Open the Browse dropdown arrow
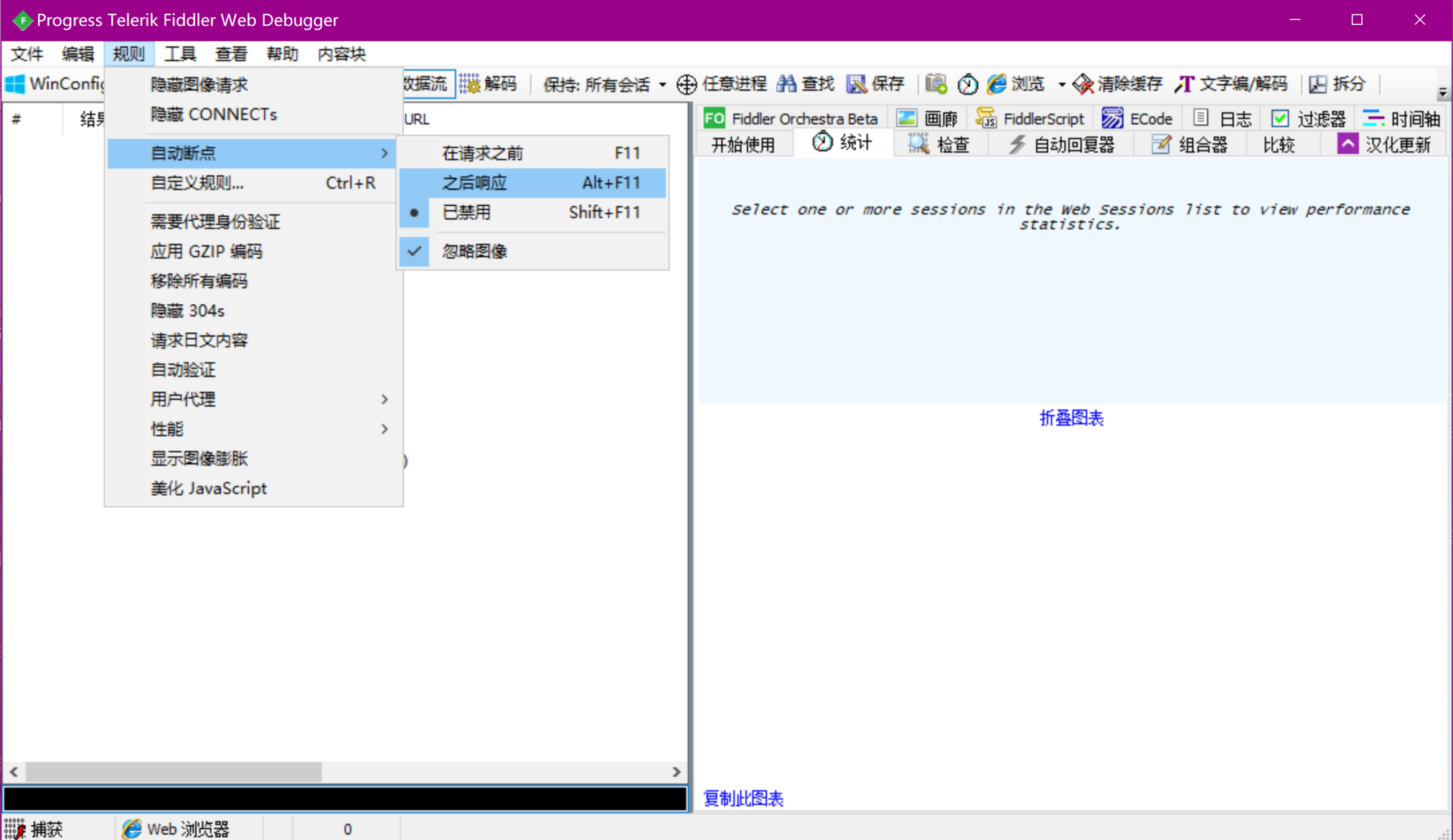The image size is (1453, 840). pyautogui.click(x=1061, y=85)
